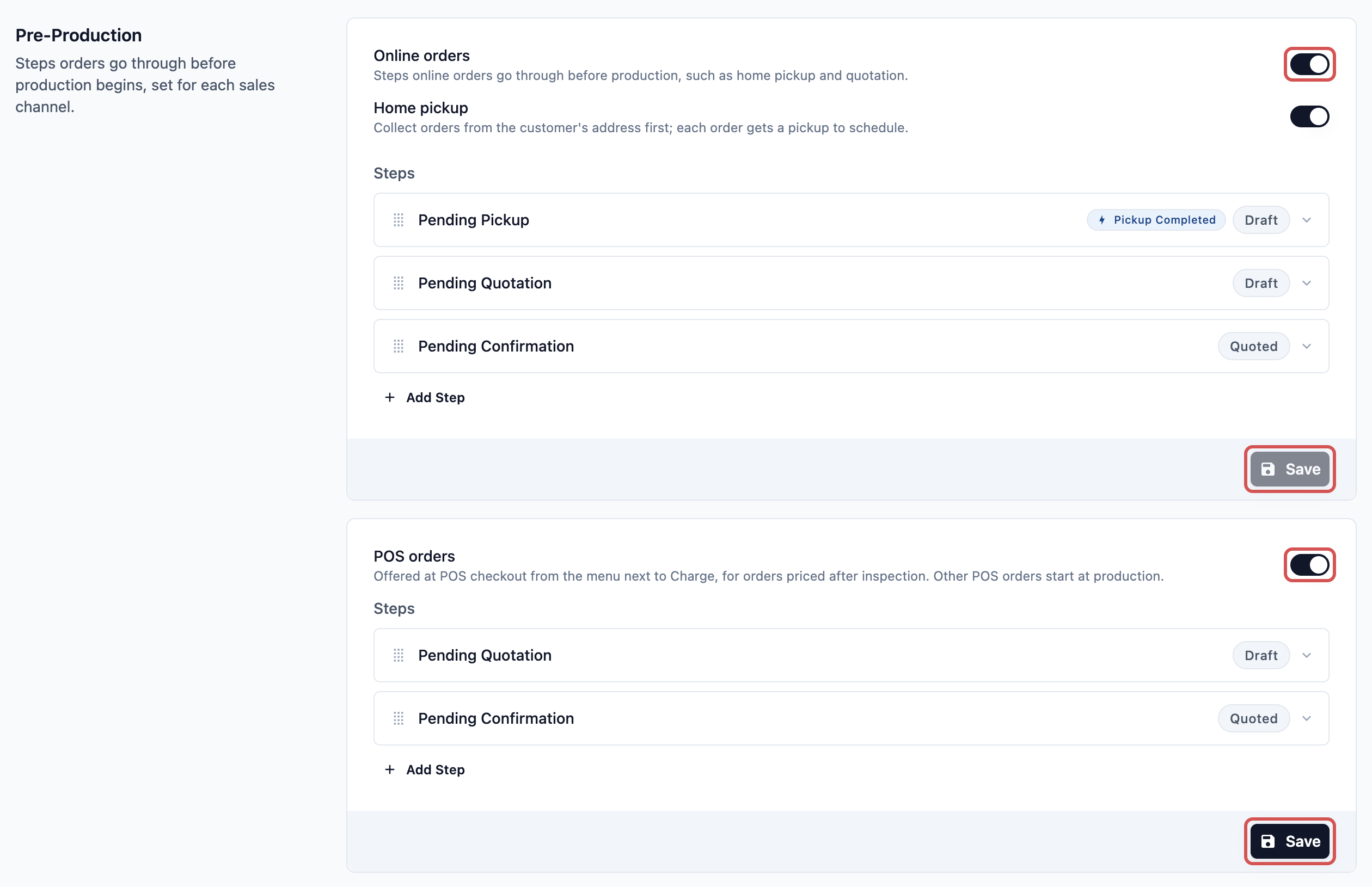Click Draft badge on online Pending Quotation
Viewport: 1372px width, 887px height.
(x=1261, y=284)
